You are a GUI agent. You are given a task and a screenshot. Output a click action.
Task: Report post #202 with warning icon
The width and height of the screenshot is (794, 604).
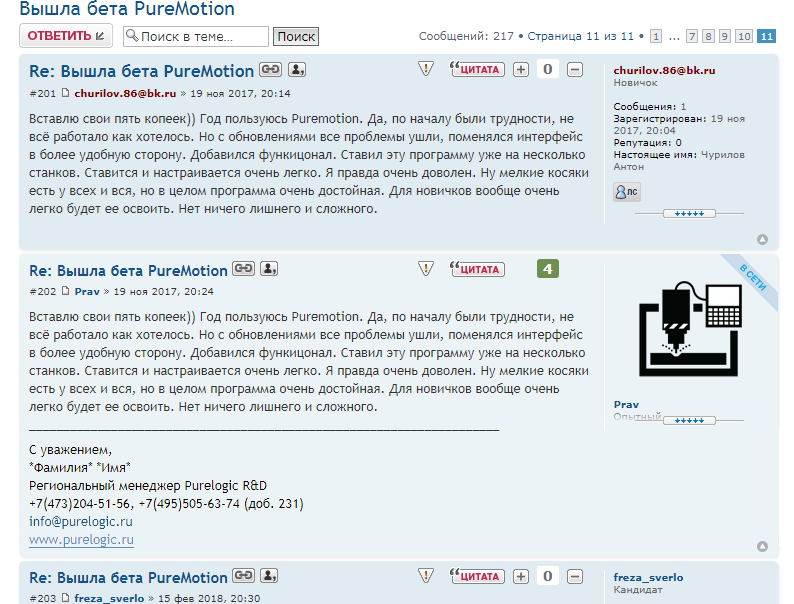[426, 268]
